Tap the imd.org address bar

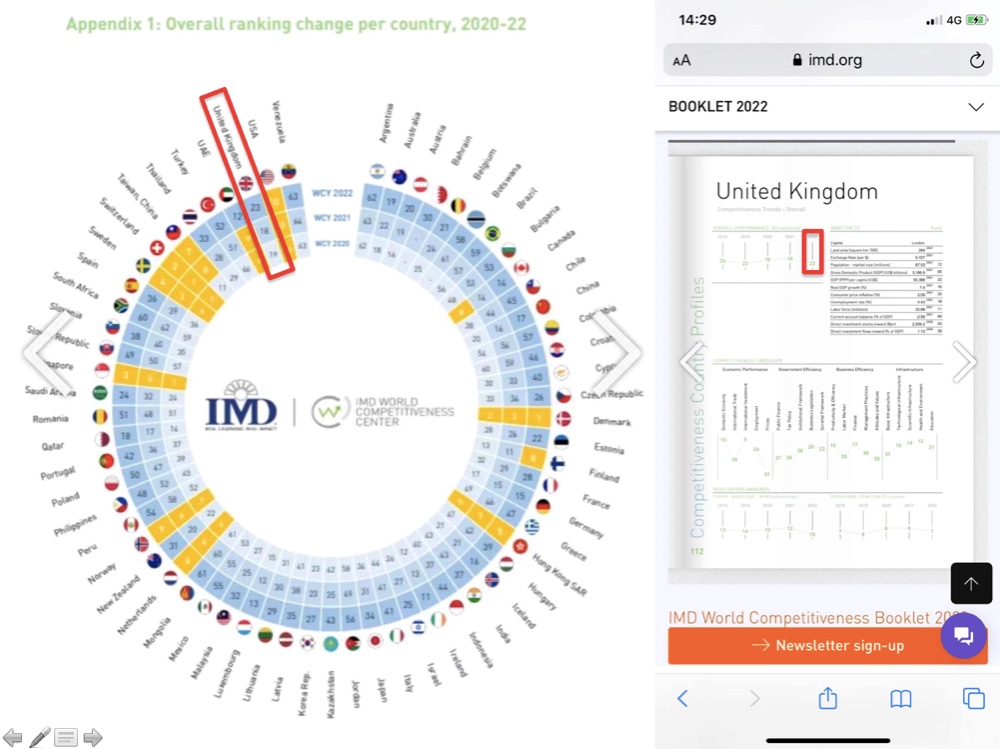(828, 61)
